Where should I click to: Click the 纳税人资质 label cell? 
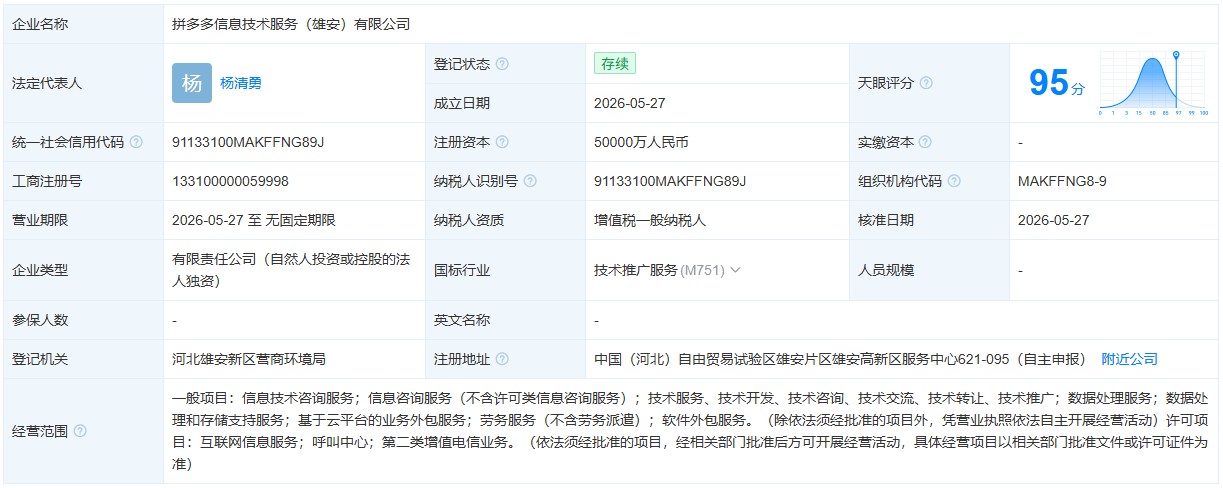pos(506,220)
